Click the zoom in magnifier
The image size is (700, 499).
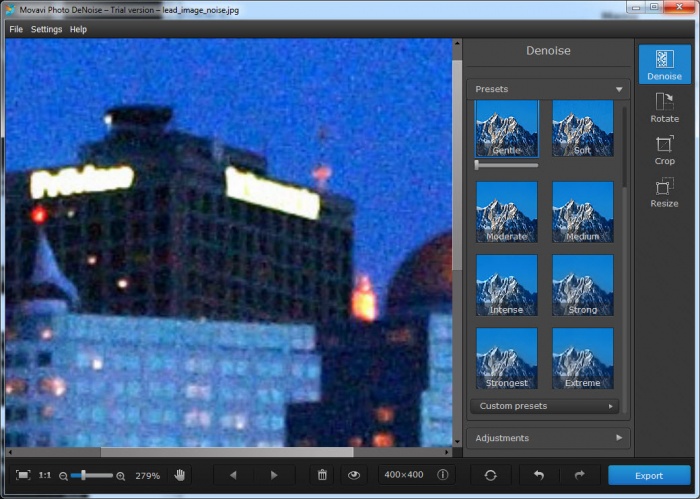121,476
